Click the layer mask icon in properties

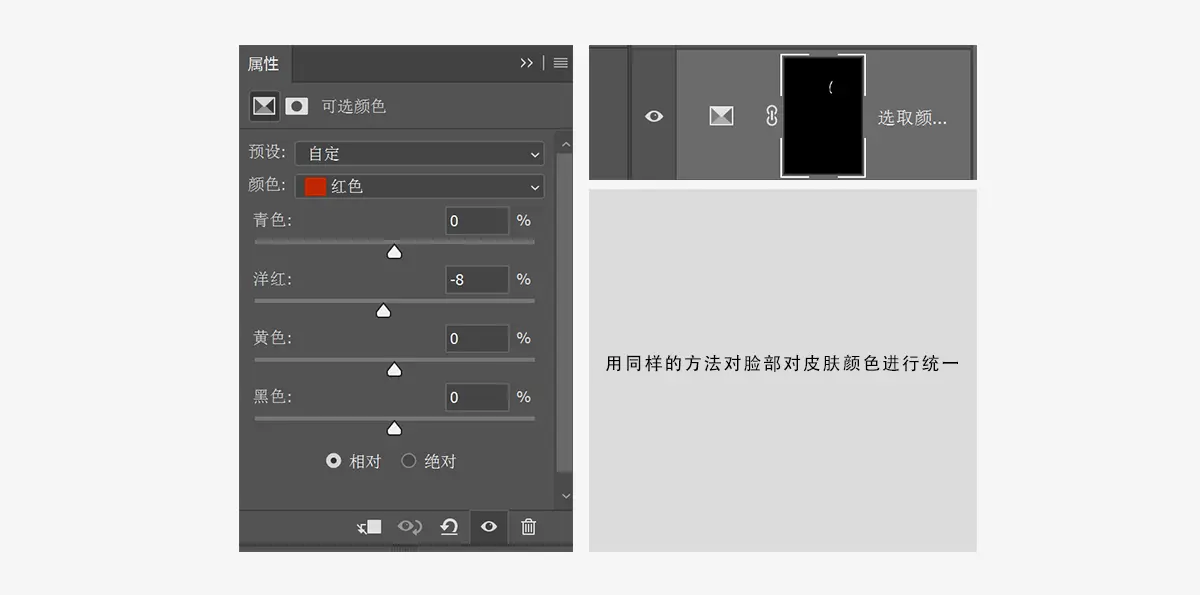(296, 106)
